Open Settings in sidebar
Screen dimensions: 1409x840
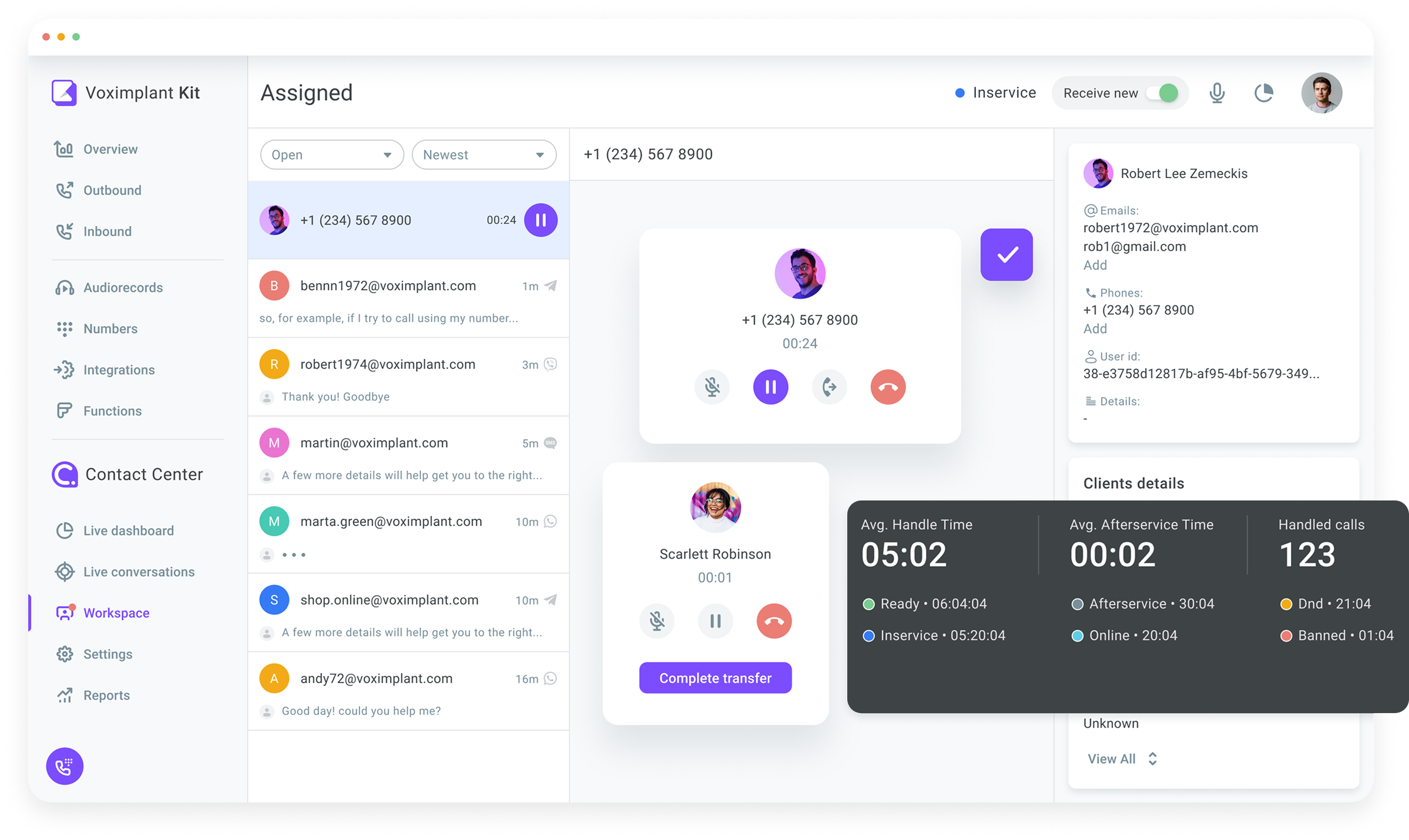tap(94, 654)
